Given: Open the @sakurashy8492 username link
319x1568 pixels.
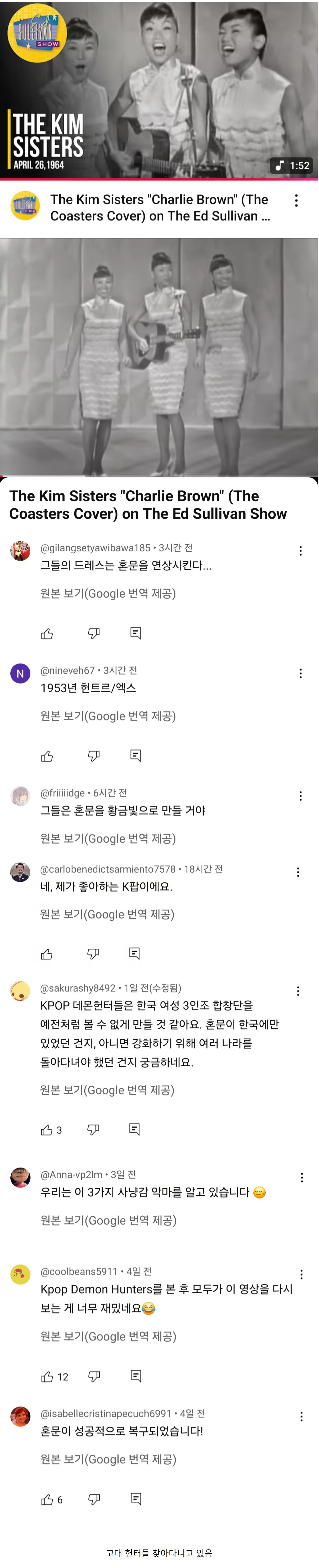Looking at the screenshot, I should (77, 988).
